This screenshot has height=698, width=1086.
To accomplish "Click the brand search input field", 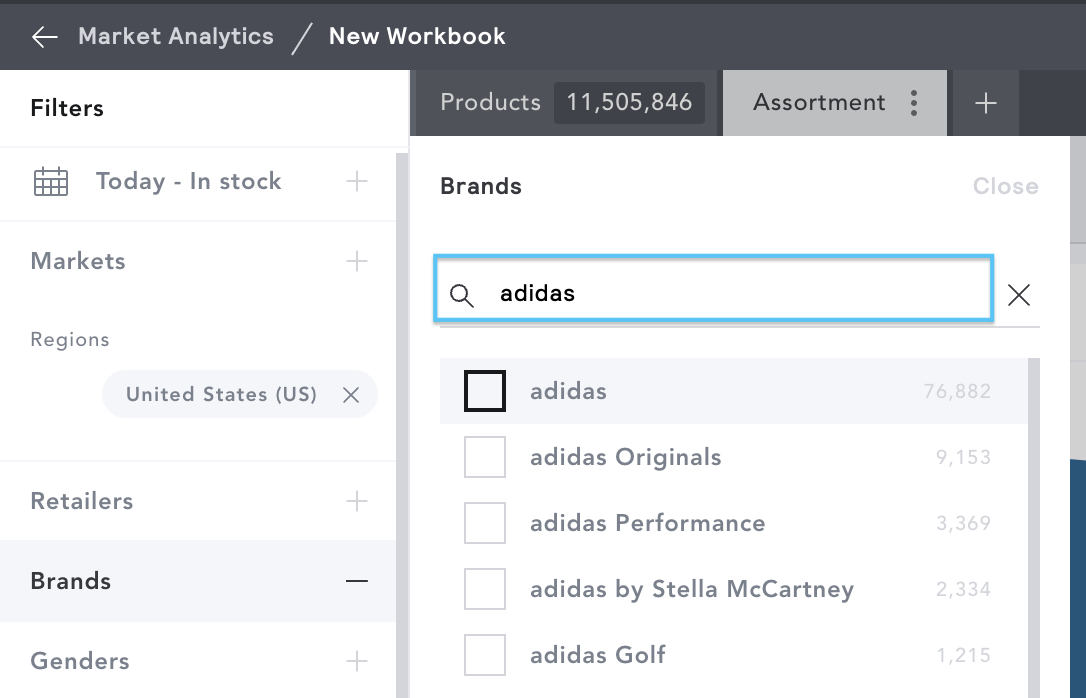I will 714,288.
